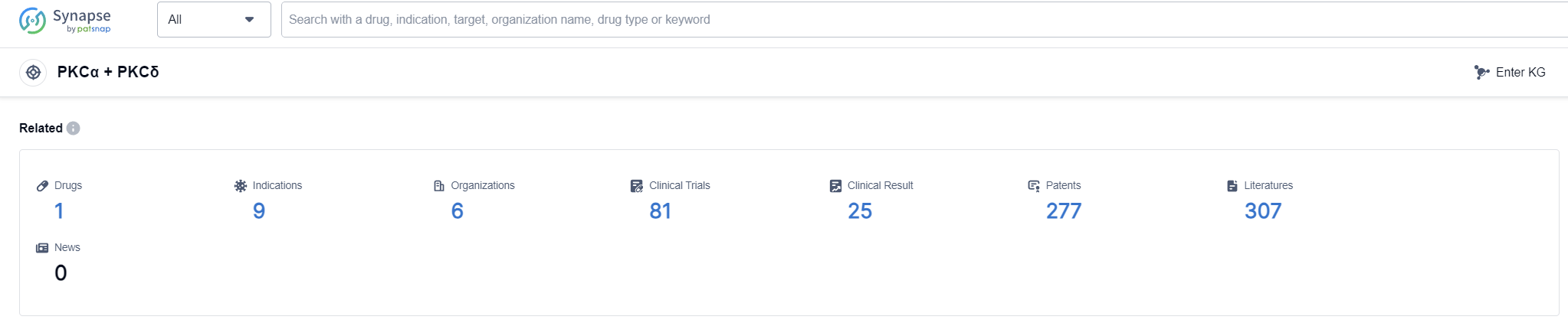Click the Organizations building icon

[439, 186]
